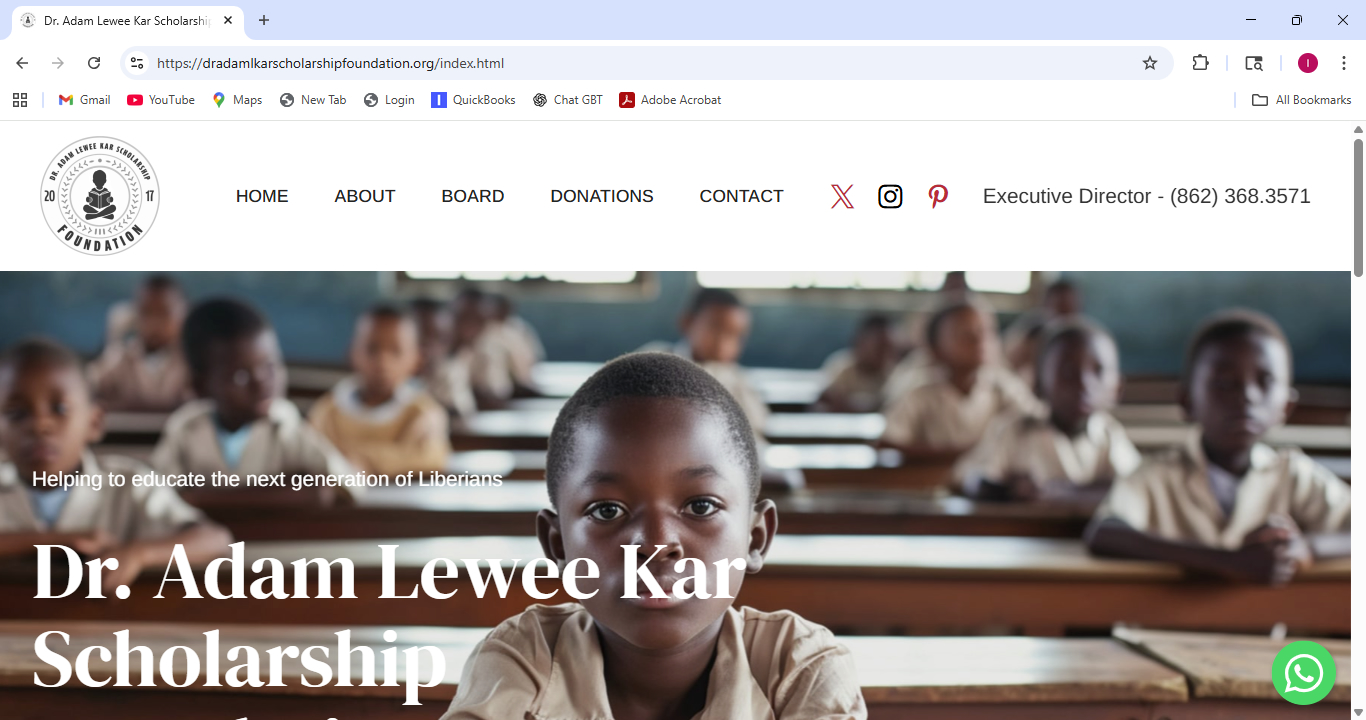Bookmark this page with the star icon
Image resolution: width=1366 pixels, height=720 pixels.
coord(1150,63)
